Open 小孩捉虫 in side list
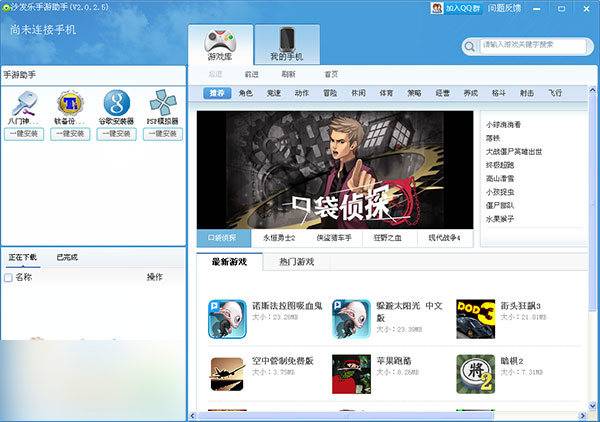 (x=500, y=192)
